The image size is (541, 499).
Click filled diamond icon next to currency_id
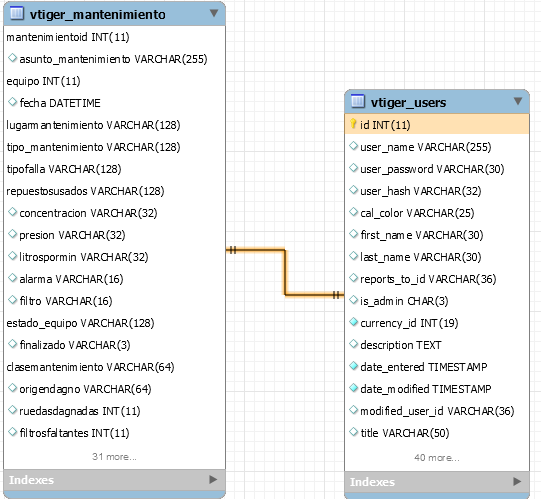tap(353, 322)
